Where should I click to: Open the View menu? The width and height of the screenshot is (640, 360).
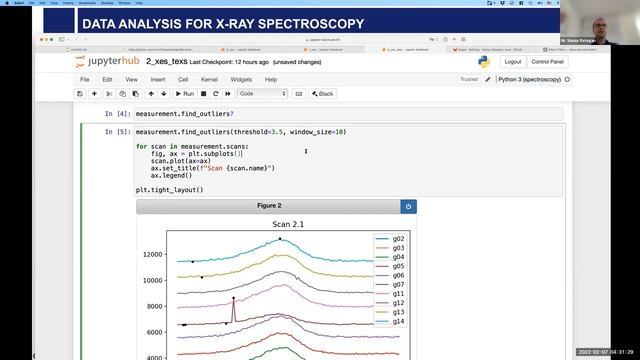(x=131, y=80)
